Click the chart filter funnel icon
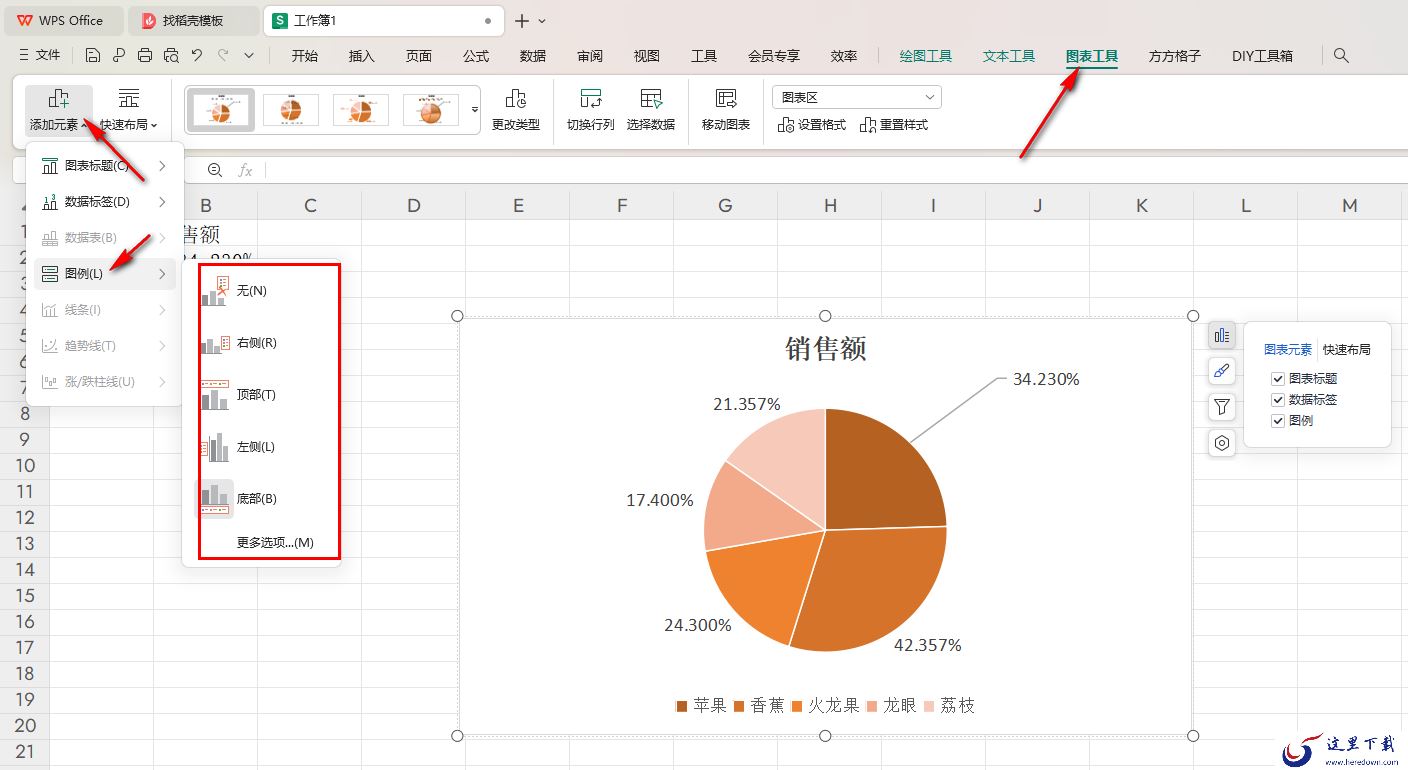The height and width of the screenshot is (770, 1408). point(1221,407)
